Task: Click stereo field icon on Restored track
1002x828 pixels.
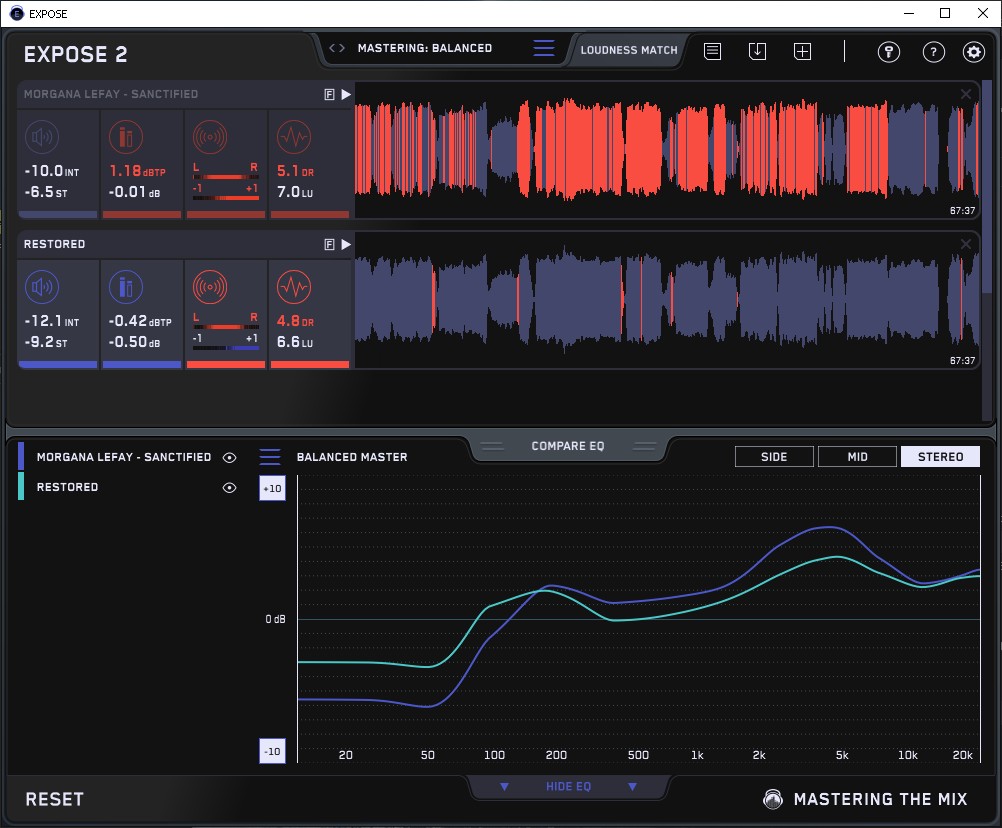Action: point(210,287)
